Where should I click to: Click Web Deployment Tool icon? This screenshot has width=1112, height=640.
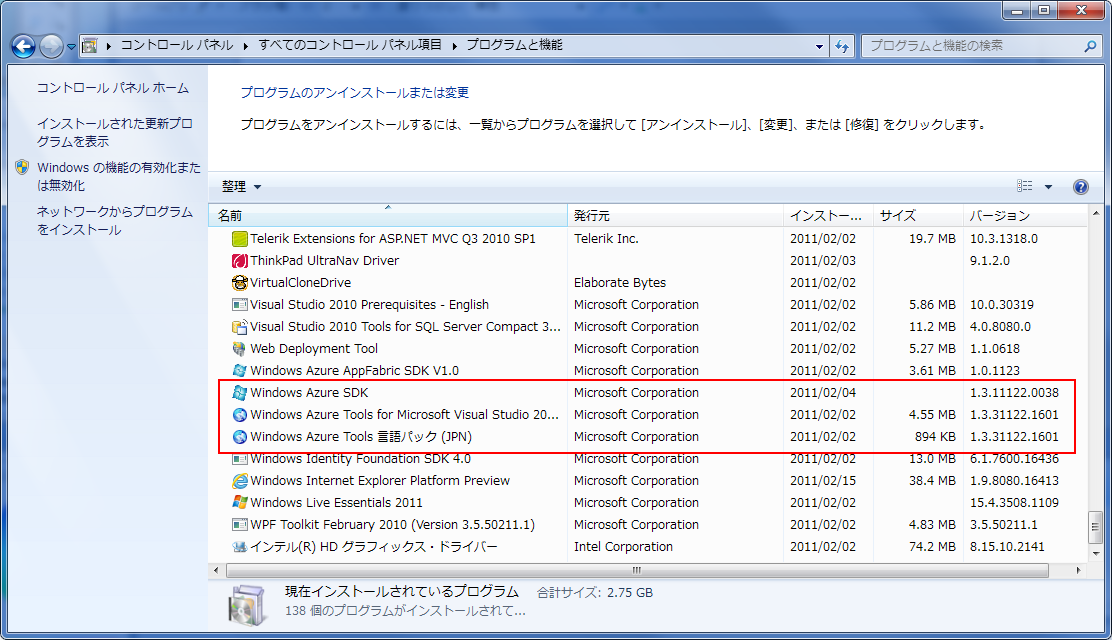click(240, 349)
